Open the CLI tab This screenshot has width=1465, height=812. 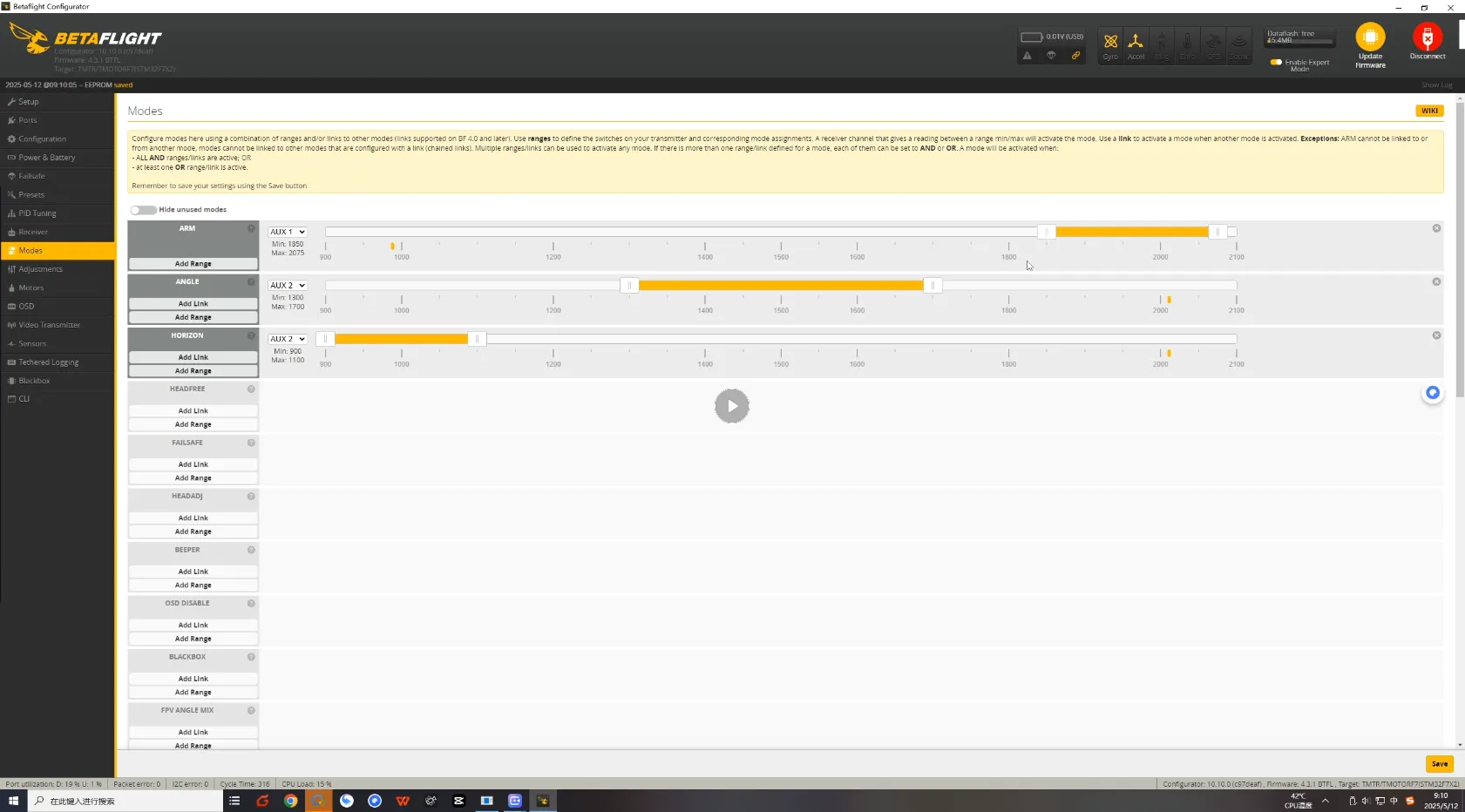58,399
